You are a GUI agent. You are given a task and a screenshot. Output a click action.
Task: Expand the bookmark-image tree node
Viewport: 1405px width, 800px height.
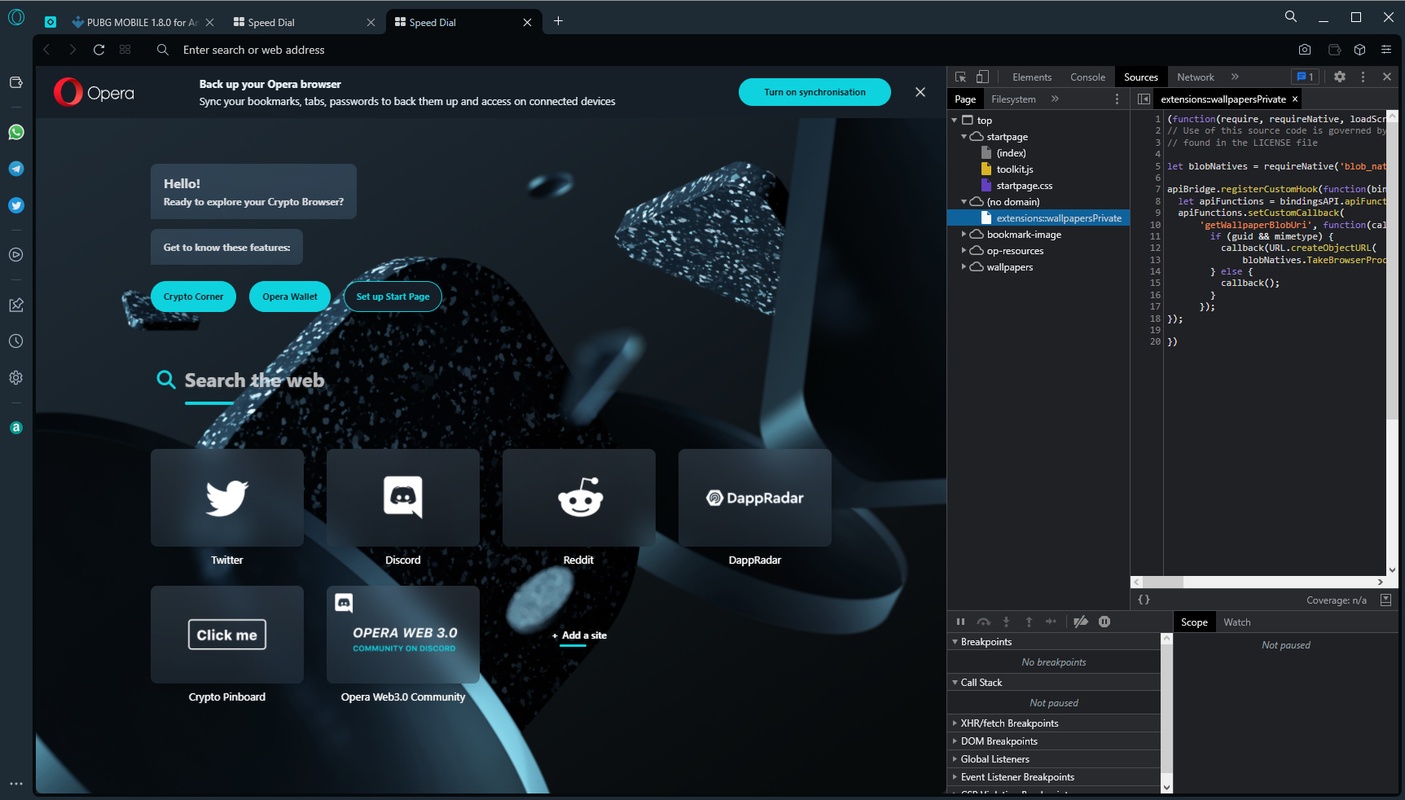tap(964, 235)
